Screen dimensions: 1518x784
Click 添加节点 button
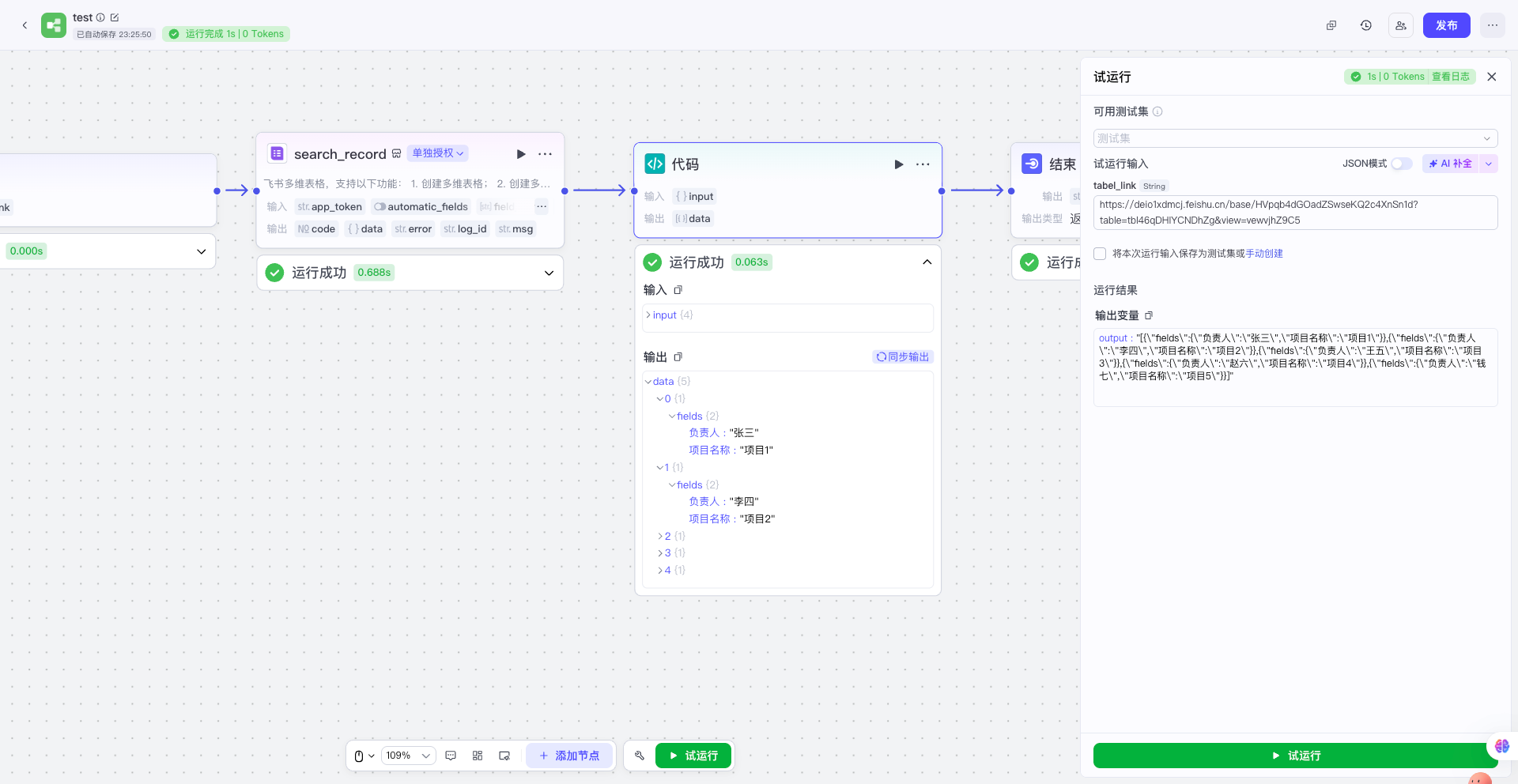(569, 756)
